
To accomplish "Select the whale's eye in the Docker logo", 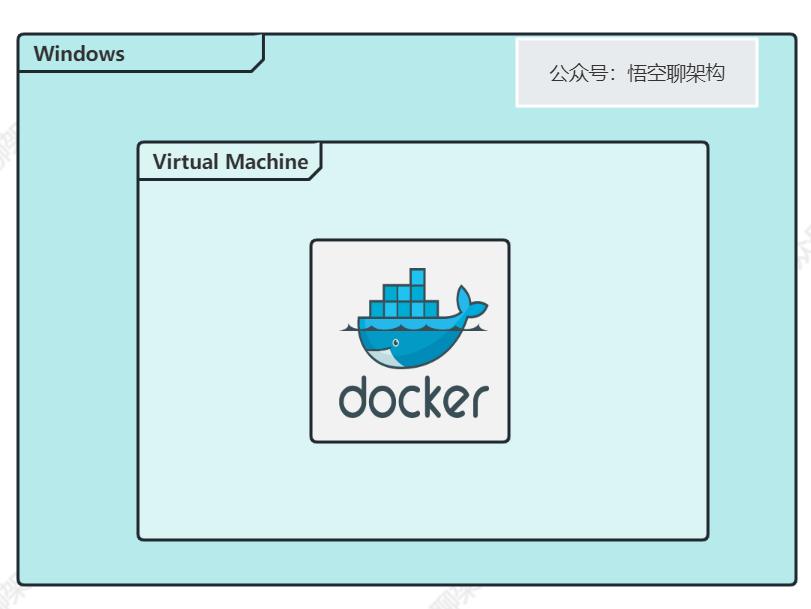I will (396, 341).
